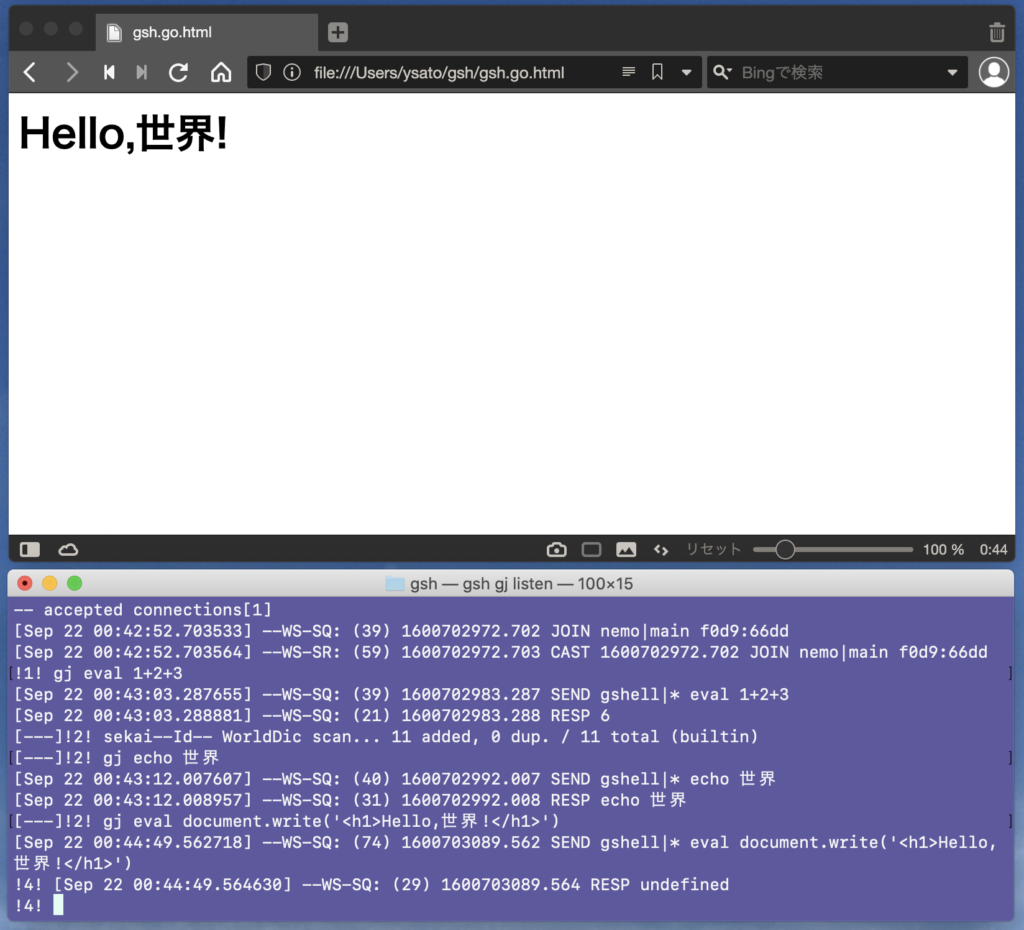Toggle the side panel from status bar
1024x930 pixels.
30,549
